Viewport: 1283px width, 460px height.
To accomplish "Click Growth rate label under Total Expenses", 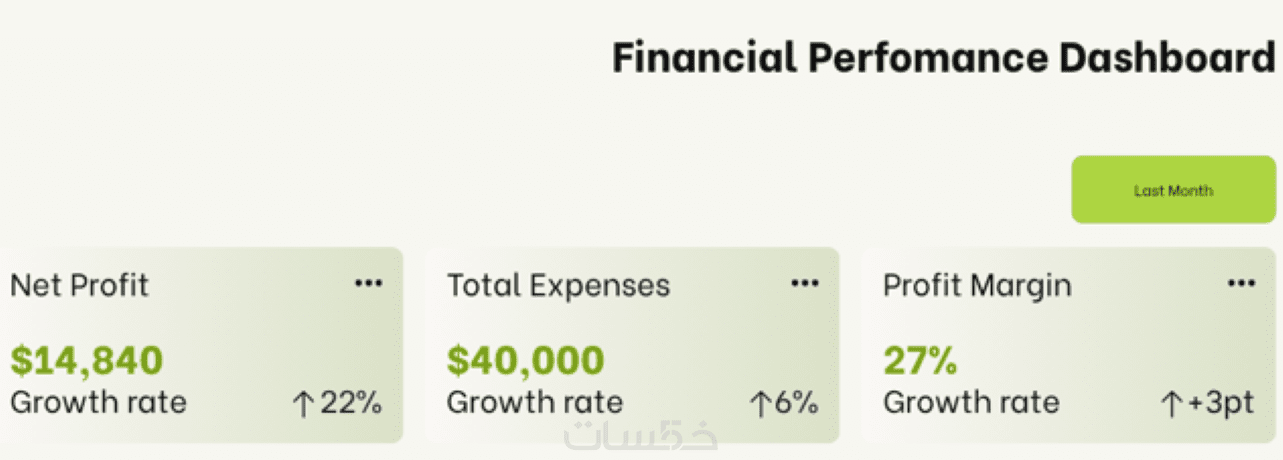I will click(x=535, y=403).
